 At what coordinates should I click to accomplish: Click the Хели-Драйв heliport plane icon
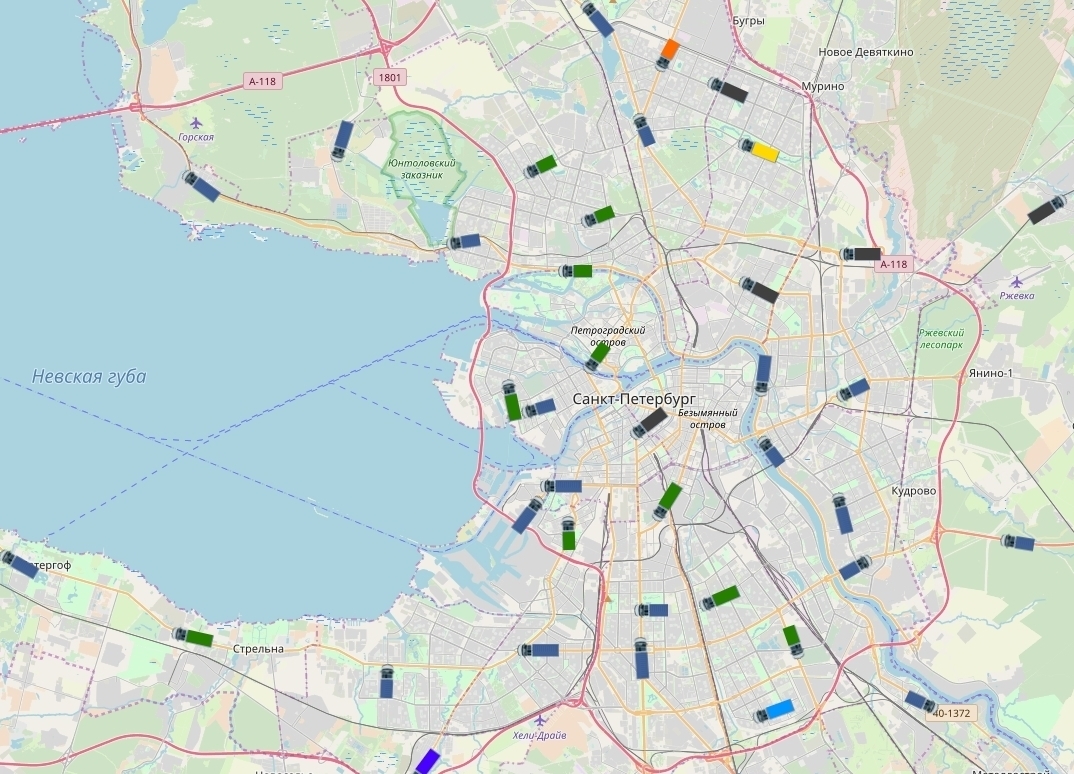[540, 720]
